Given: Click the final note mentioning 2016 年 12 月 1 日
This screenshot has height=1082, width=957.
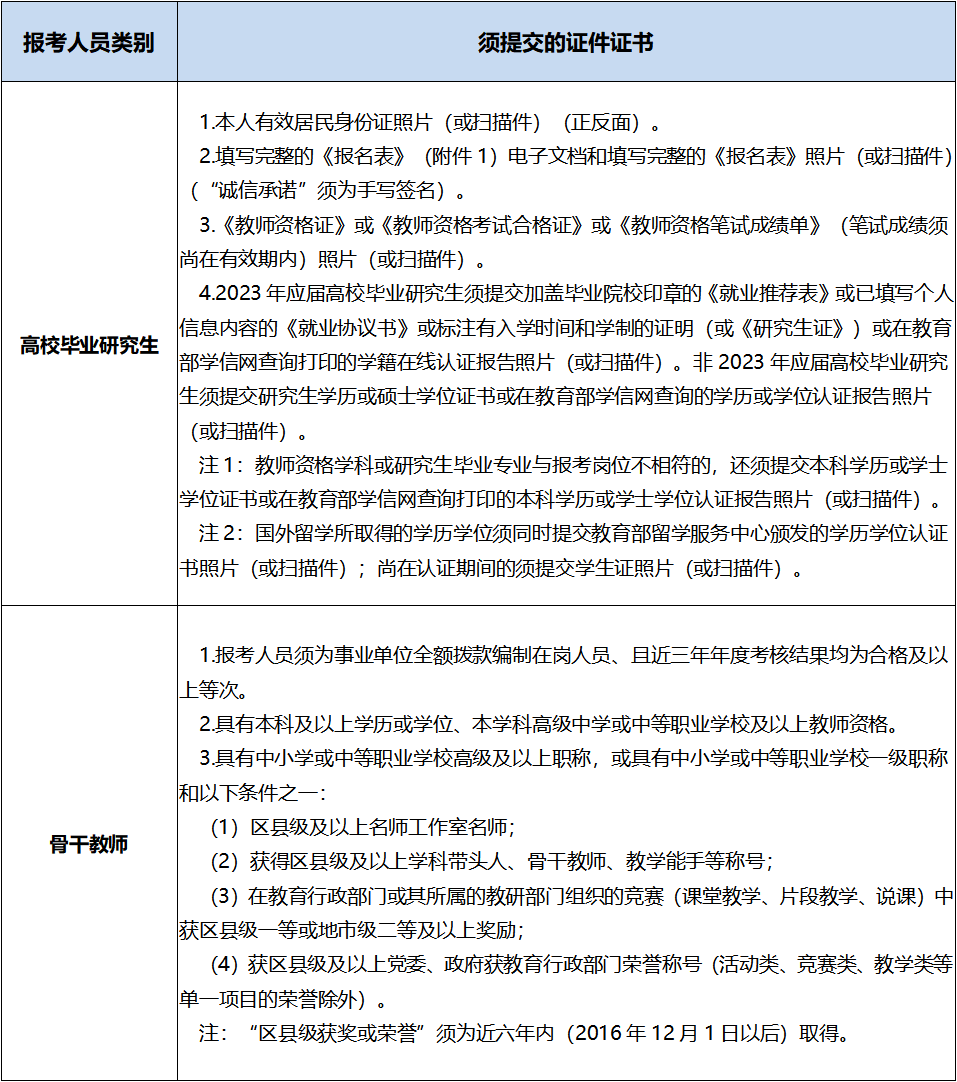Looking at the screenshot, I should click(x=525, y=1033).
